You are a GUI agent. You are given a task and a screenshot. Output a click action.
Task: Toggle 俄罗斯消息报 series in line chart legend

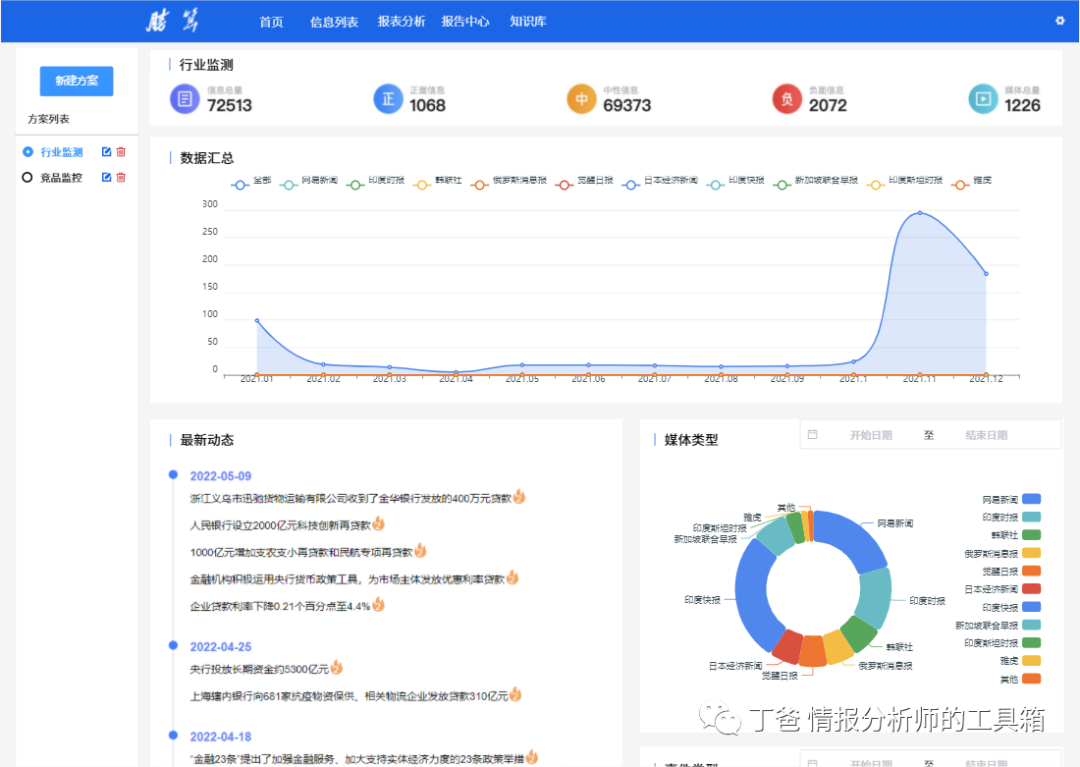click(x=509, y=182)
